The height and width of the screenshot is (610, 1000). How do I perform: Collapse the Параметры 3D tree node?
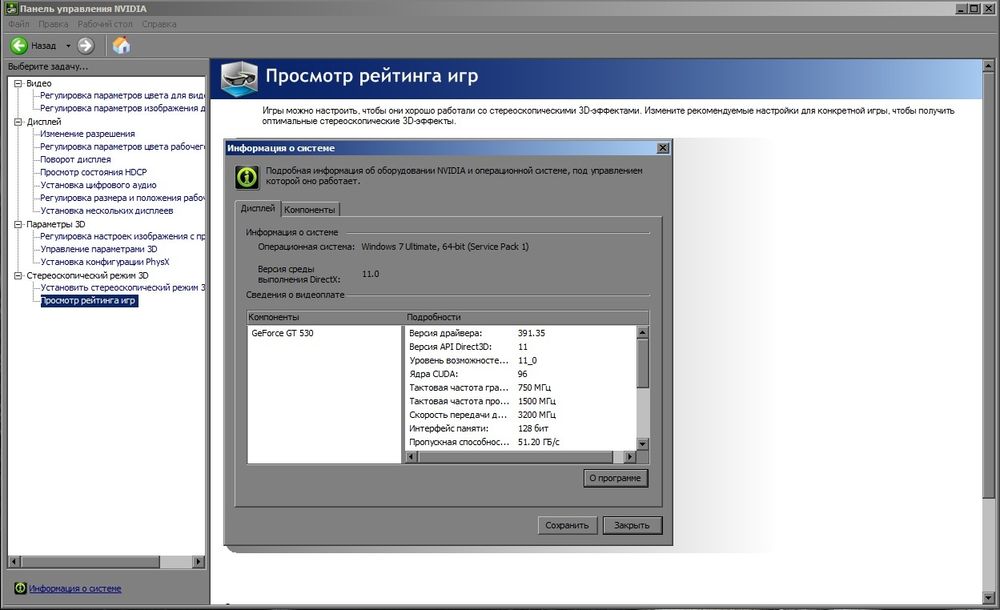pos(18,225)
